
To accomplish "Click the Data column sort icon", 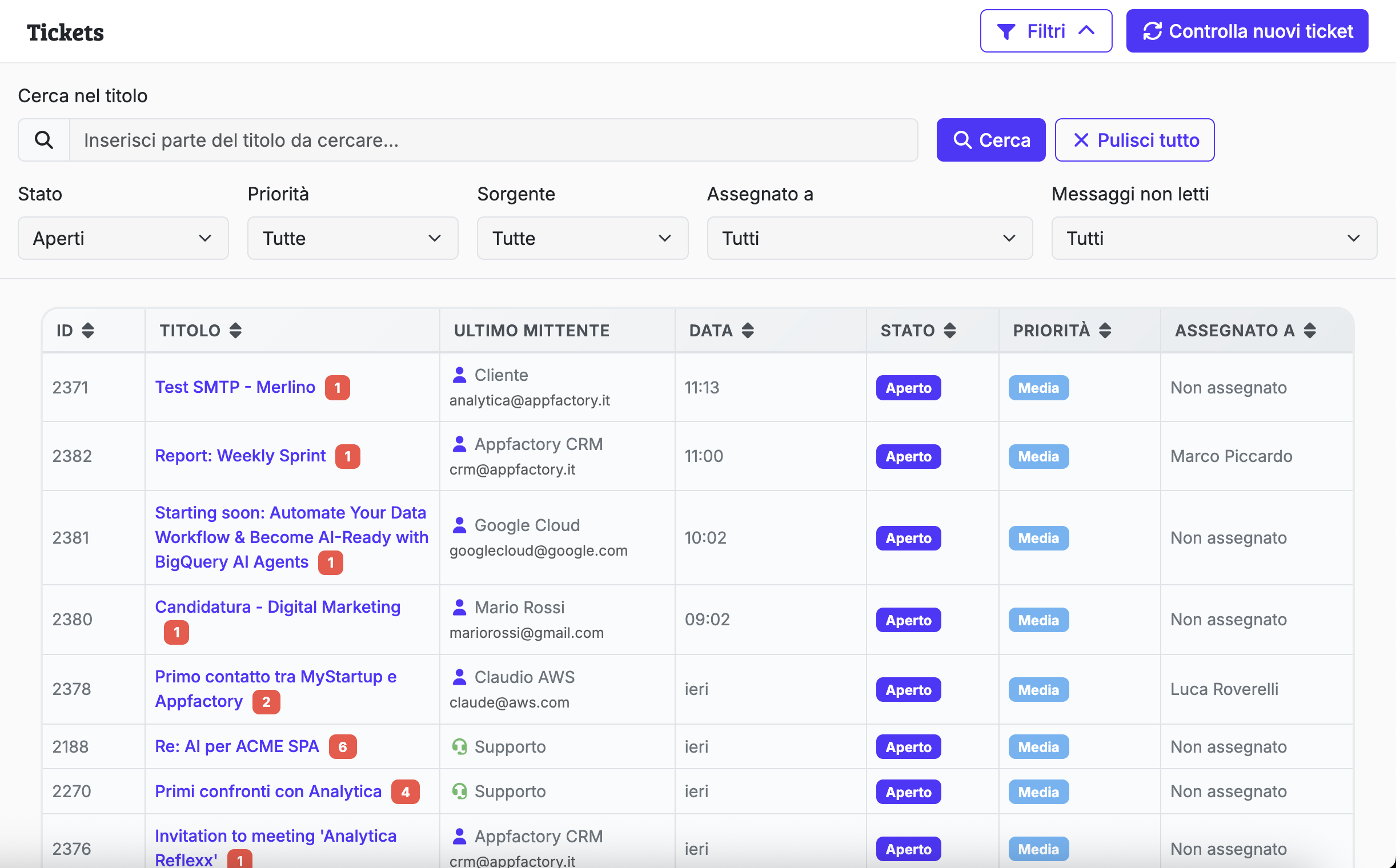I will [x=748, y=330].
